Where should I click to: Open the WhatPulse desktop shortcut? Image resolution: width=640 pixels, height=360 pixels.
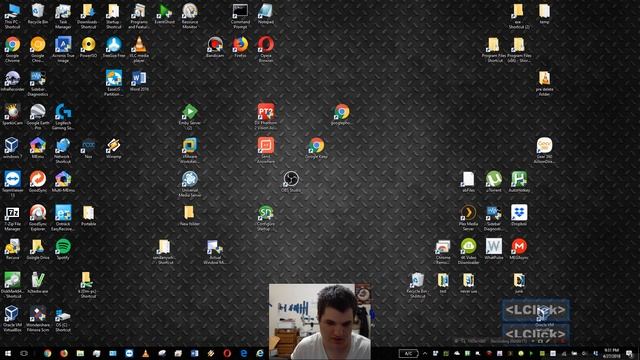tap(493, 249)
